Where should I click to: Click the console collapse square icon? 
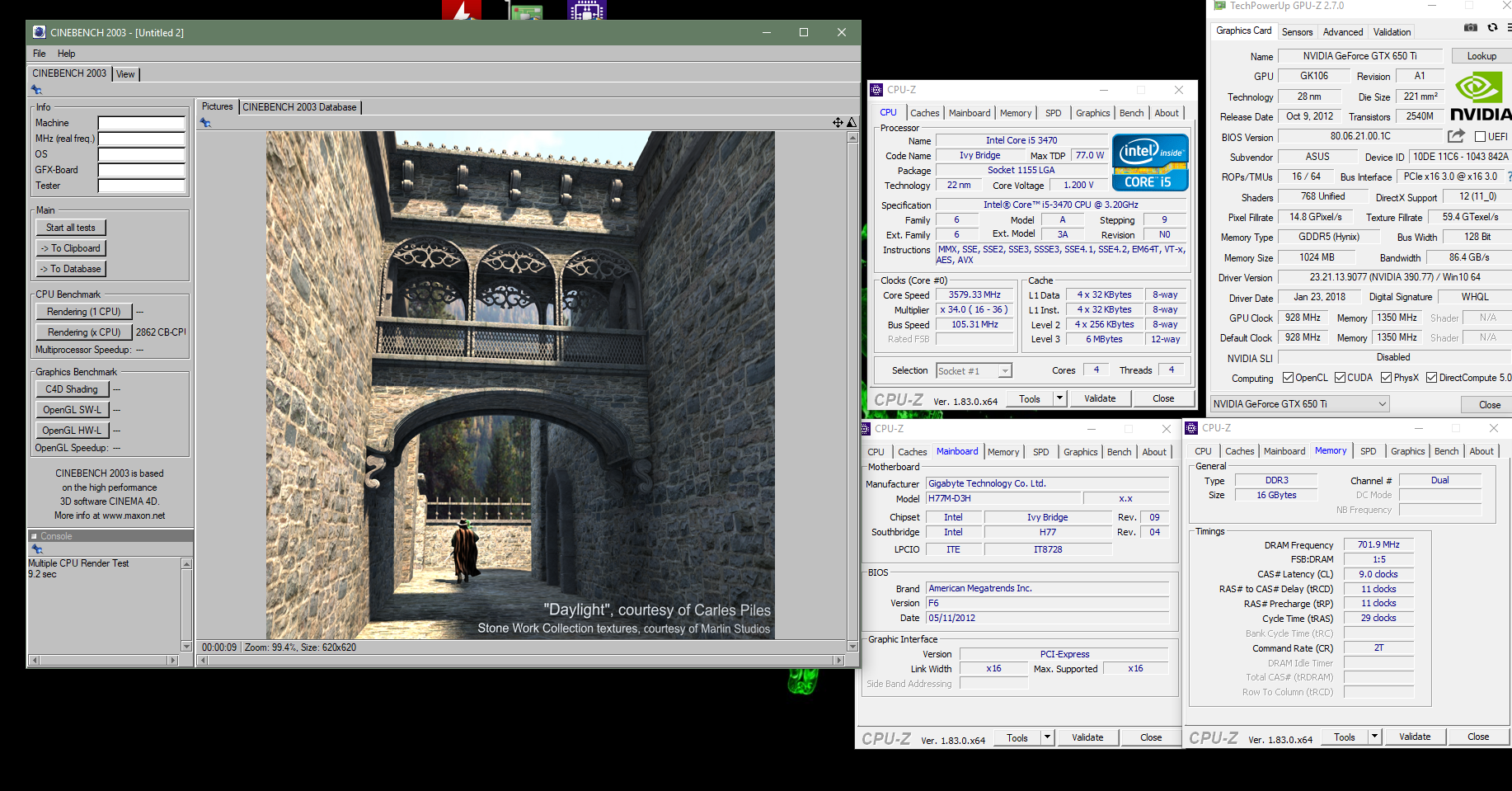coord(35,536)
